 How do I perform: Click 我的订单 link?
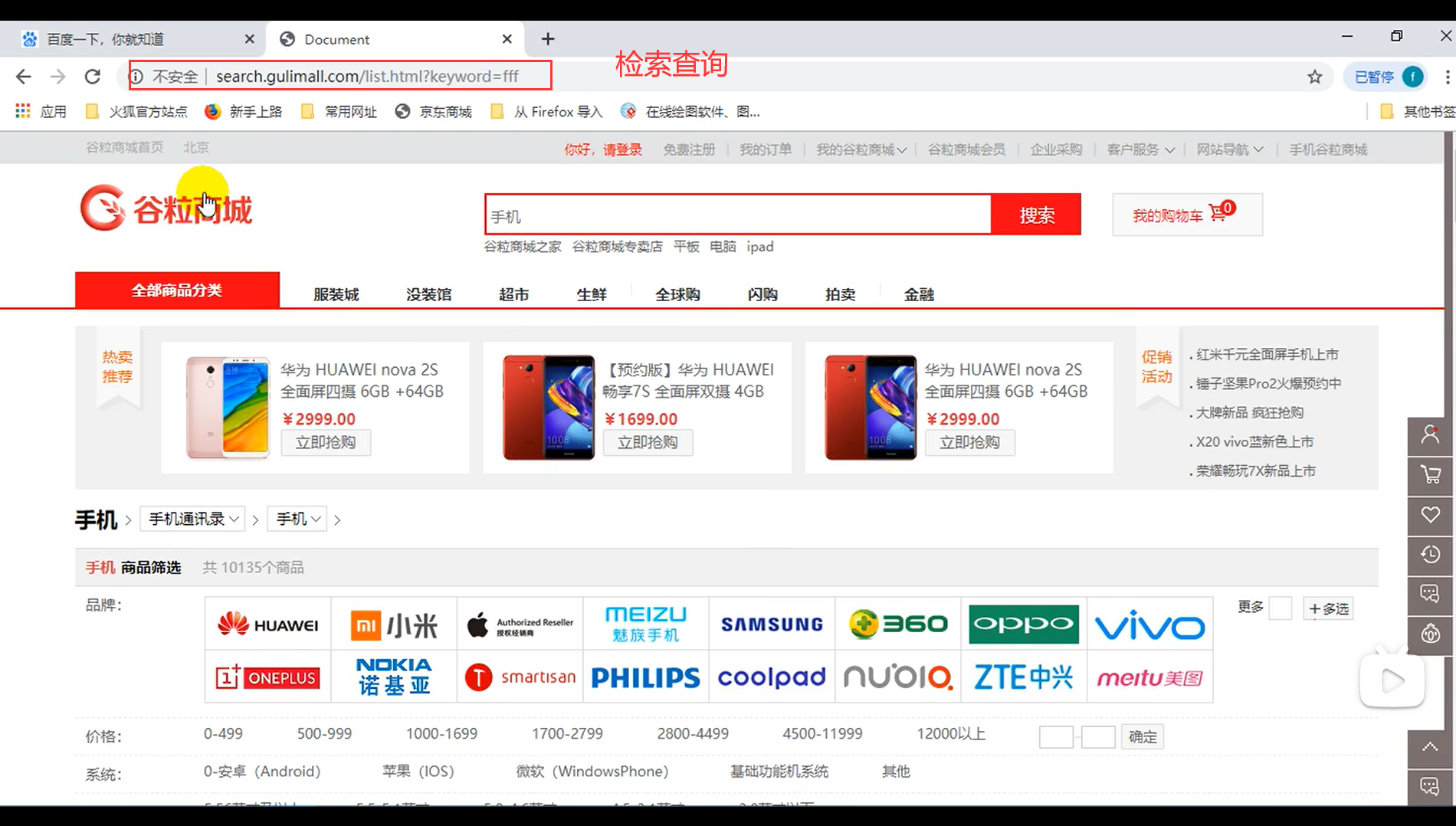765,149
